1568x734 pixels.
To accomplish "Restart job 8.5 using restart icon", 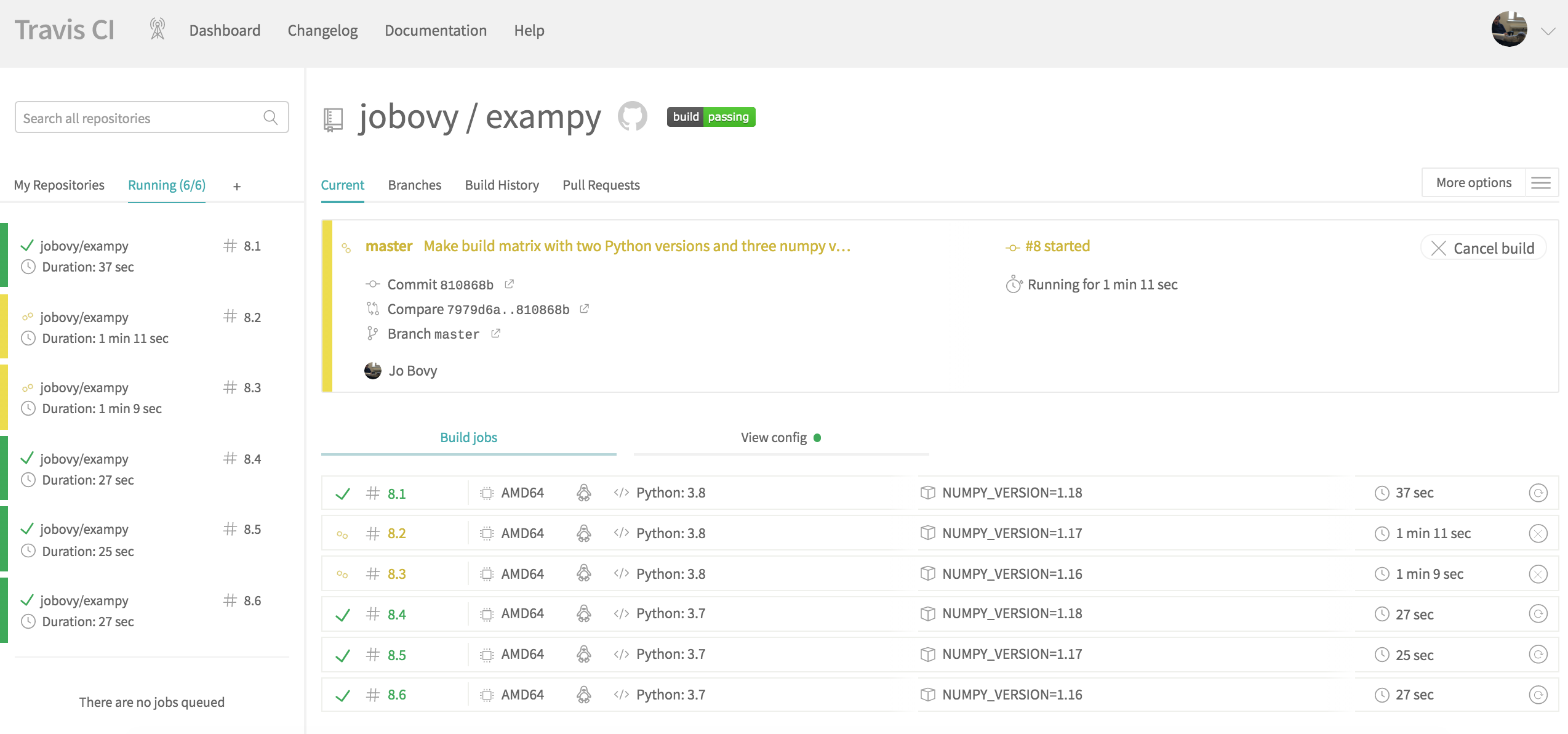I will pyautogui.click(x=1538, y=655).
